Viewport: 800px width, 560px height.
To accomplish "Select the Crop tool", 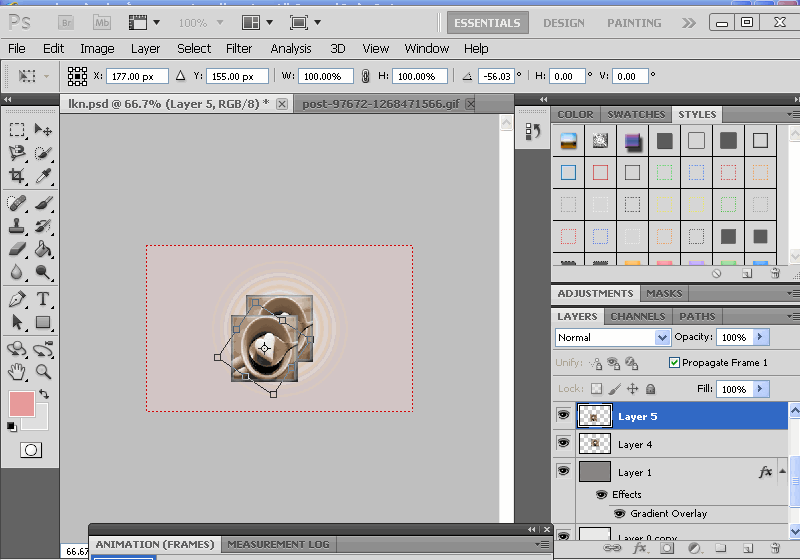I will tap(17, 175).
